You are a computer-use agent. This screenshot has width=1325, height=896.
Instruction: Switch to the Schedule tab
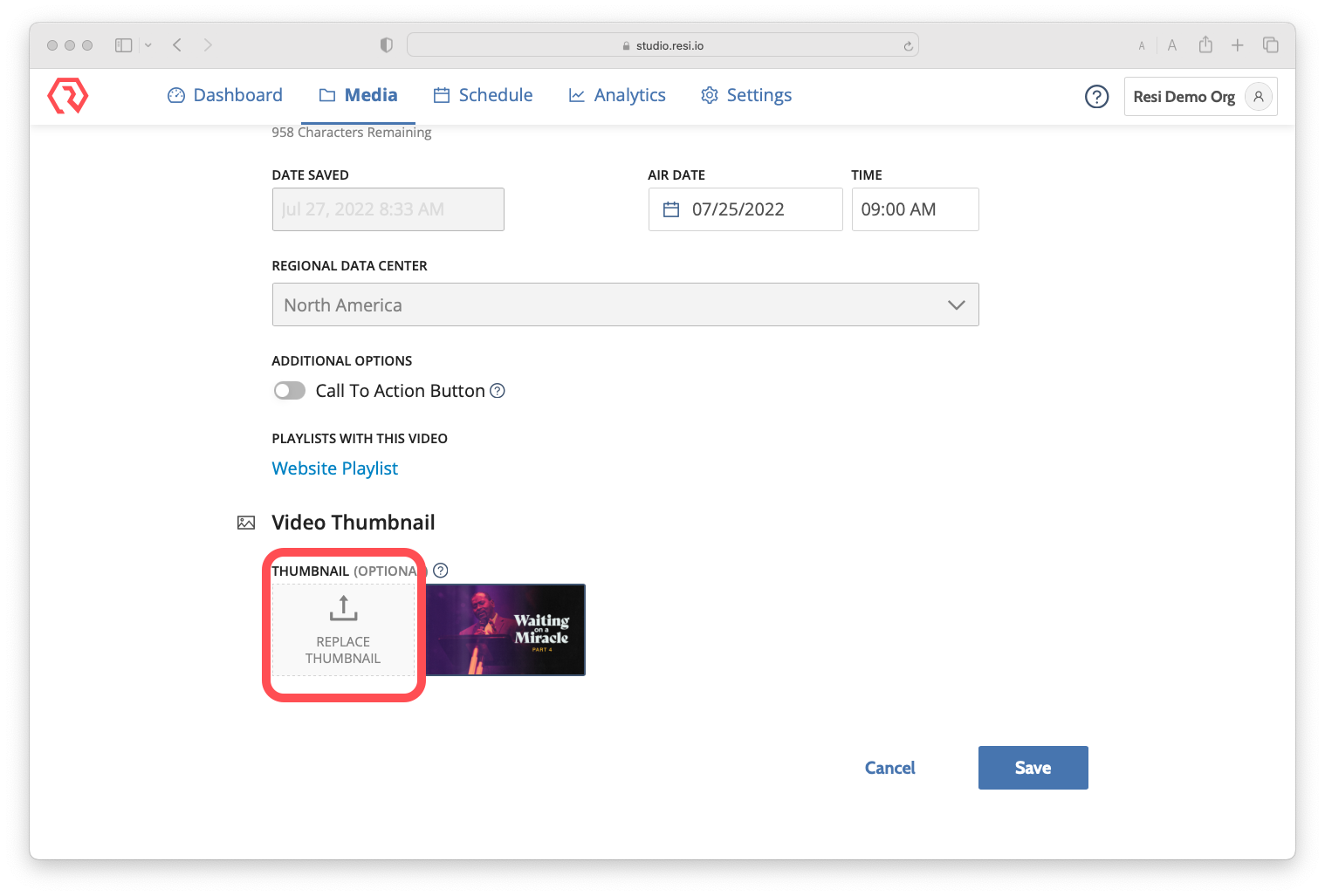pyautogui.click(x=496, y=94)
